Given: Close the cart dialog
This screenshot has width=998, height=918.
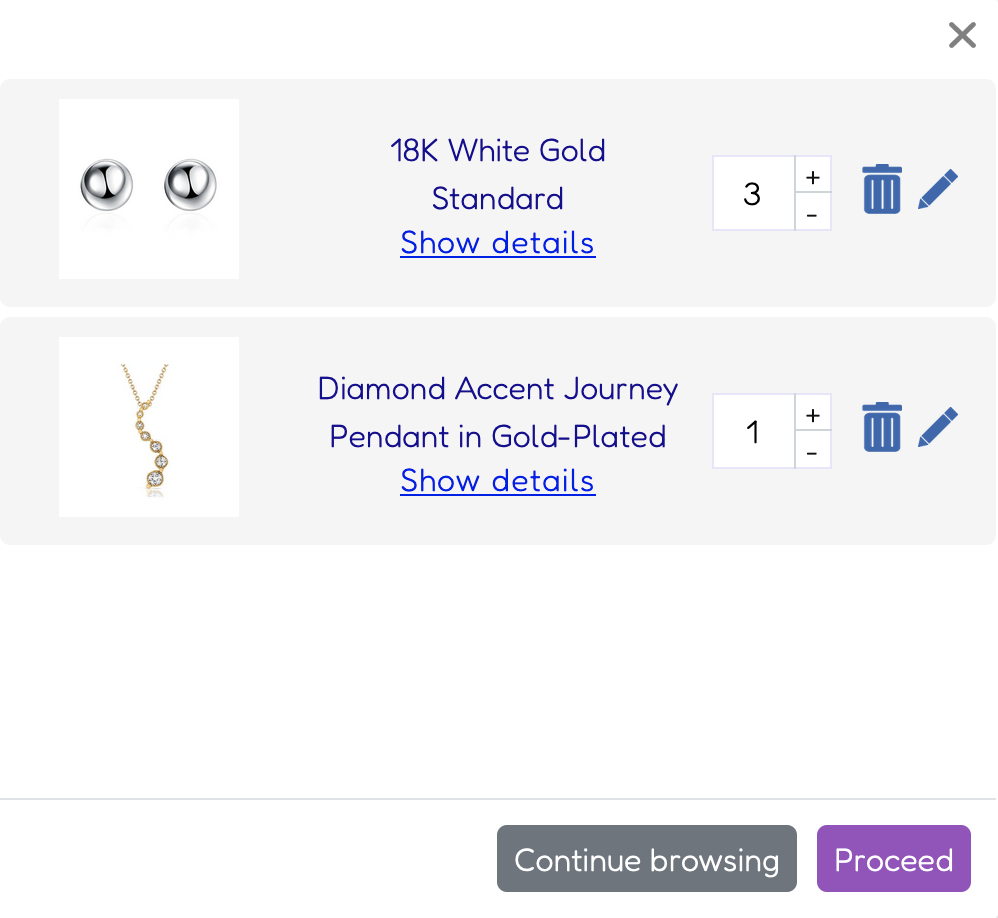Looking at the screenshot, I should click(962, 35).
